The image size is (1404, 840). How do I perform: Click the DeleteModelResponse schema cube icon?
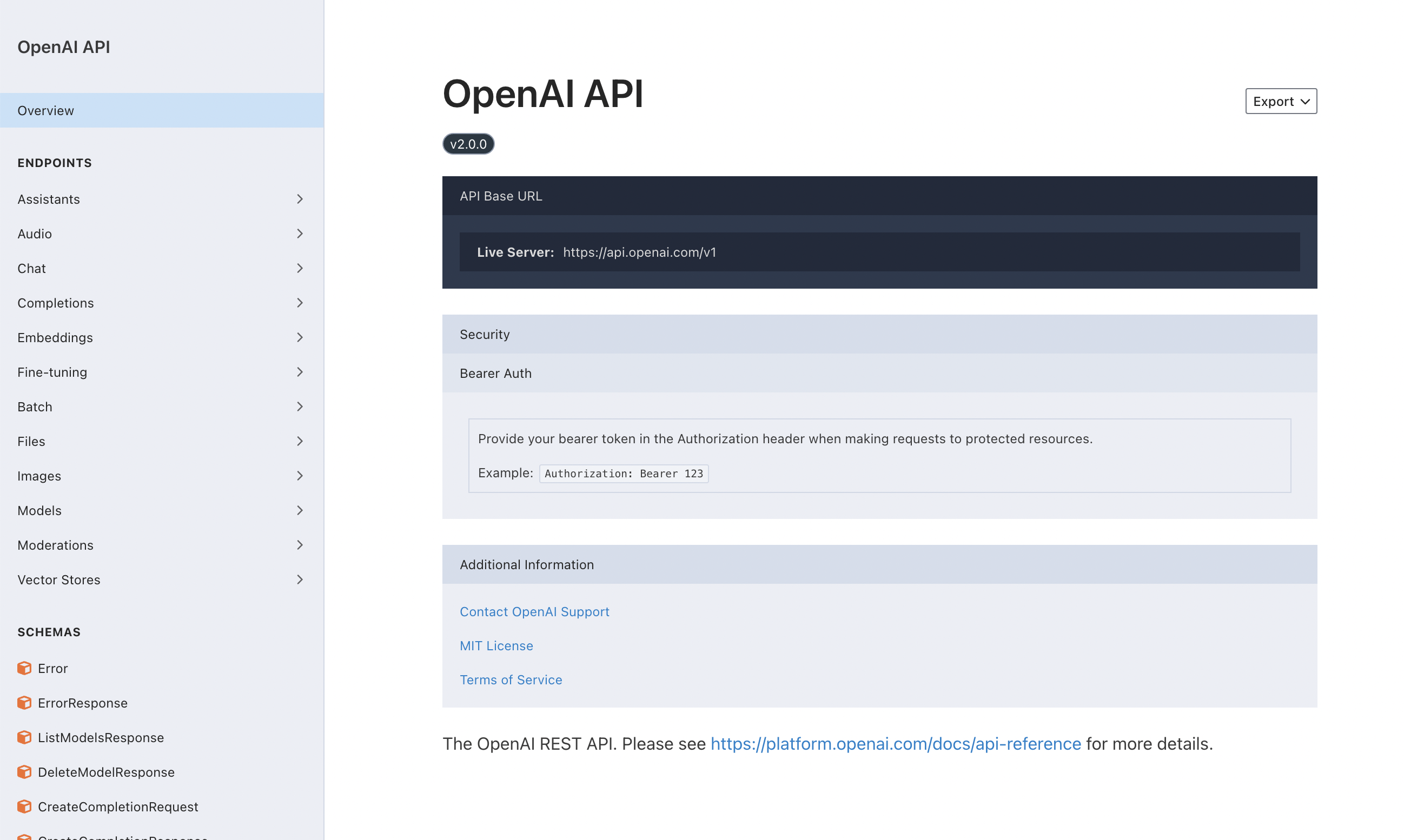pyautogui.click(x=24, y=771)
